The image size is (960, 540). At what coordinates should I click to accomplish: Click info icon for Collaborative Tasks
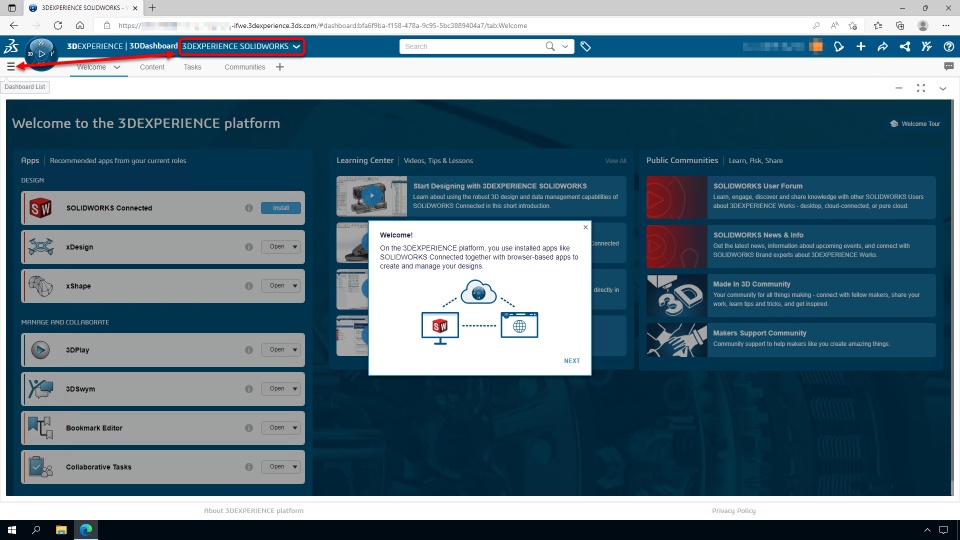point(249,467)
